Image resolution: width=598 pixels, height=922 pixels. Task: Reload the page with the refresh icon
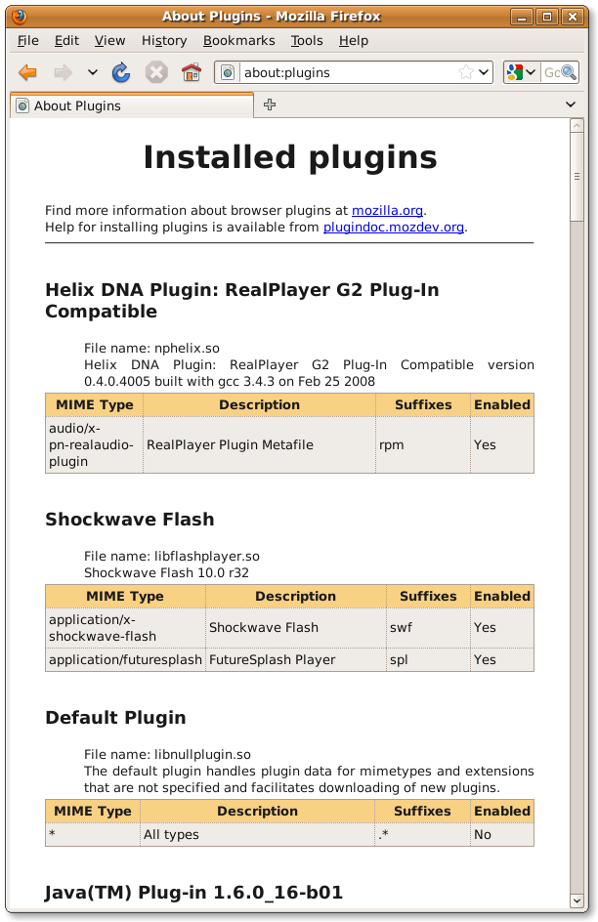(121, 72)
